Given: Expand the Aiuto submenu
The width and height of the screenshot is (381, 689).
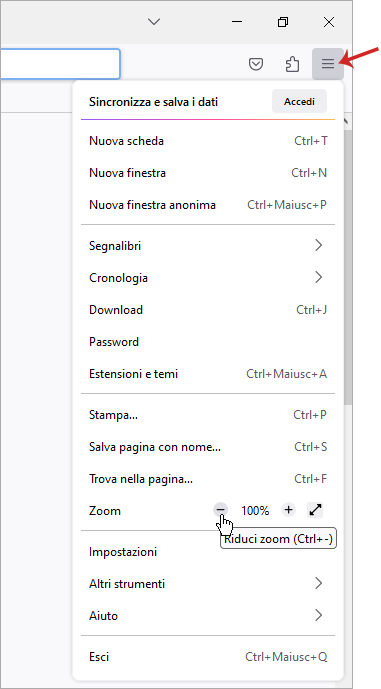Looking at the screenshot, I should coord(208,616).
